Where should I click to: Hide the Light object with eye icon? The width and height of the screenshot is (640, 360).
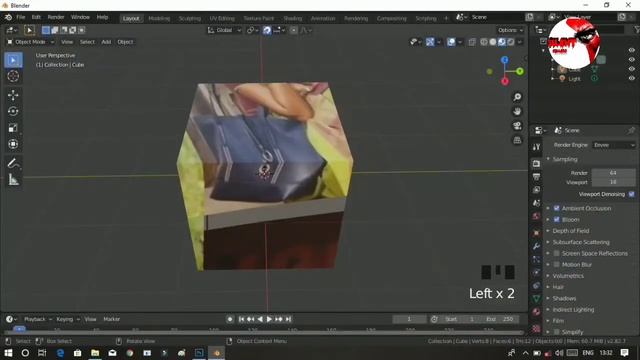tap(632, 78)
